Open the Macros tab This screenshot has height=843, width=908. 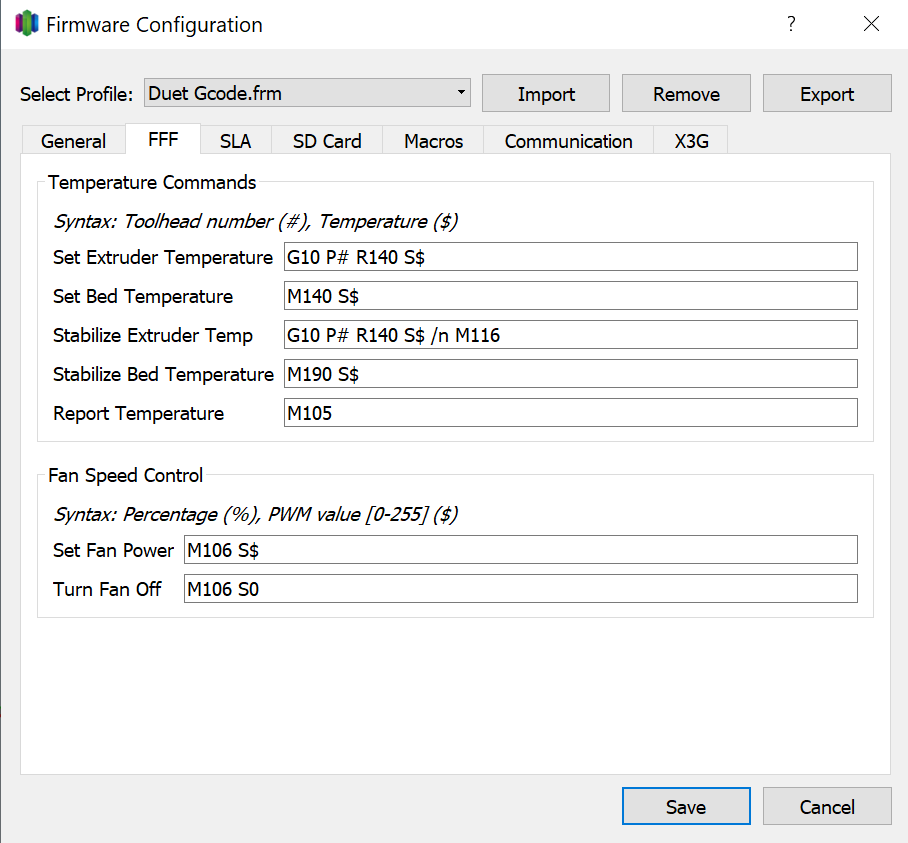point(433,141)
